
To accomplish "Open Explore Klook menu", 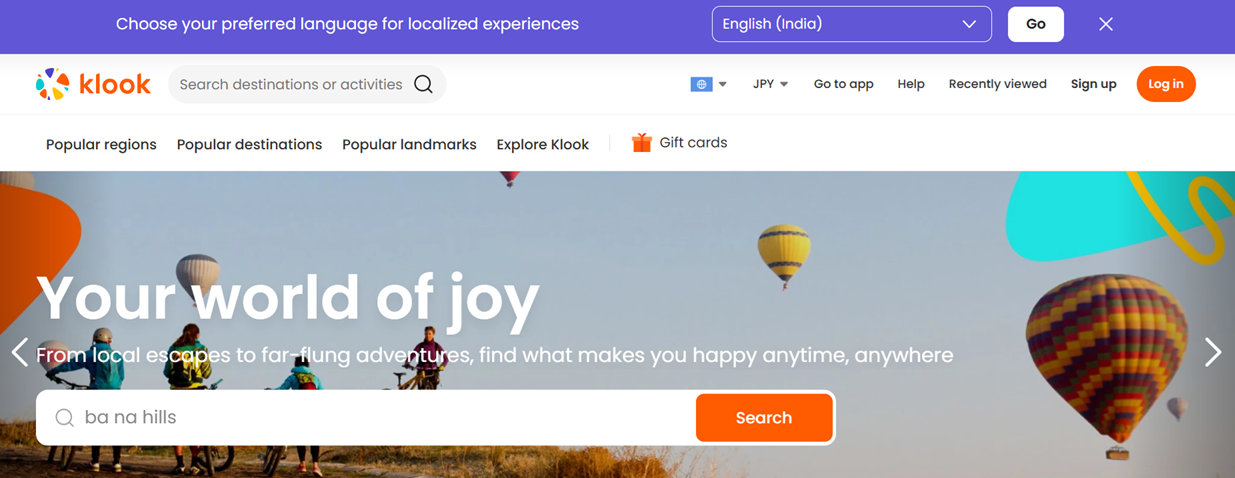I will click(x=543, y=144).
